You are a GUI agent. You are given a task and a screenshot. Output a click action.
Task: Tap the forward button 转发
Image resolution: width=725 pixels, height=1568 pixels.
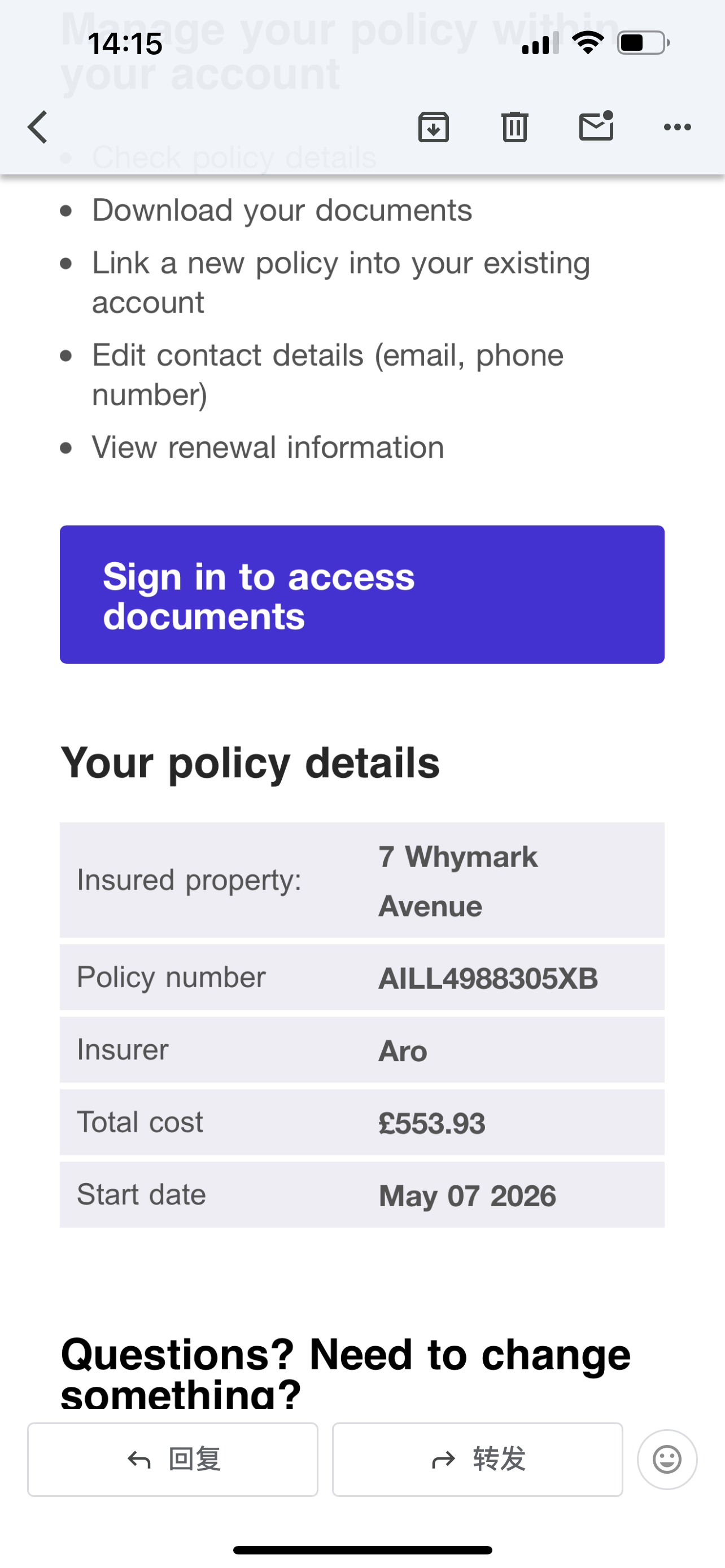478,1460
